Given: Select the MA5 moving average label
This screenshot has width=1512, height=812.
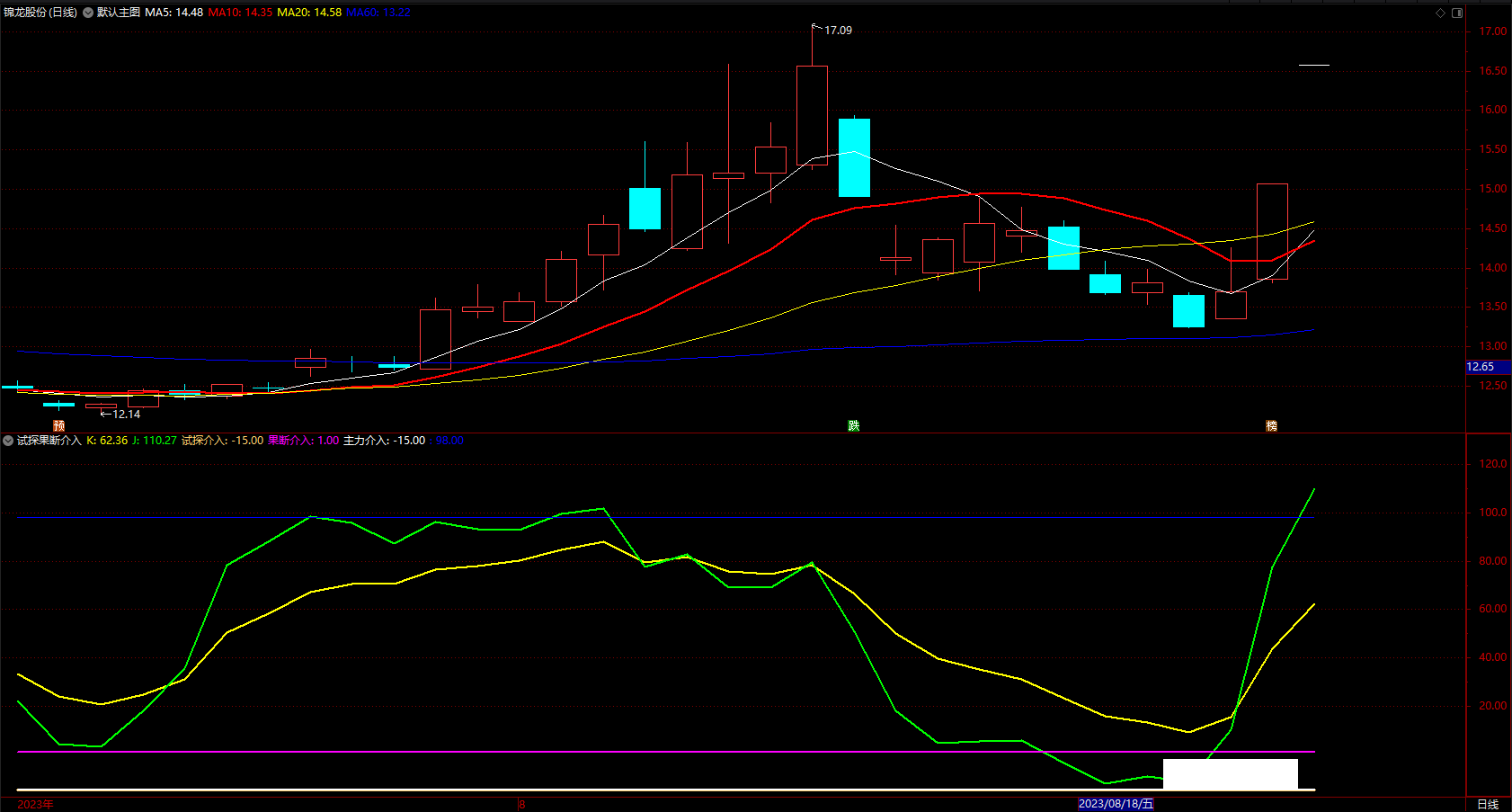Looking at the screenshot, I should [173, 13].
